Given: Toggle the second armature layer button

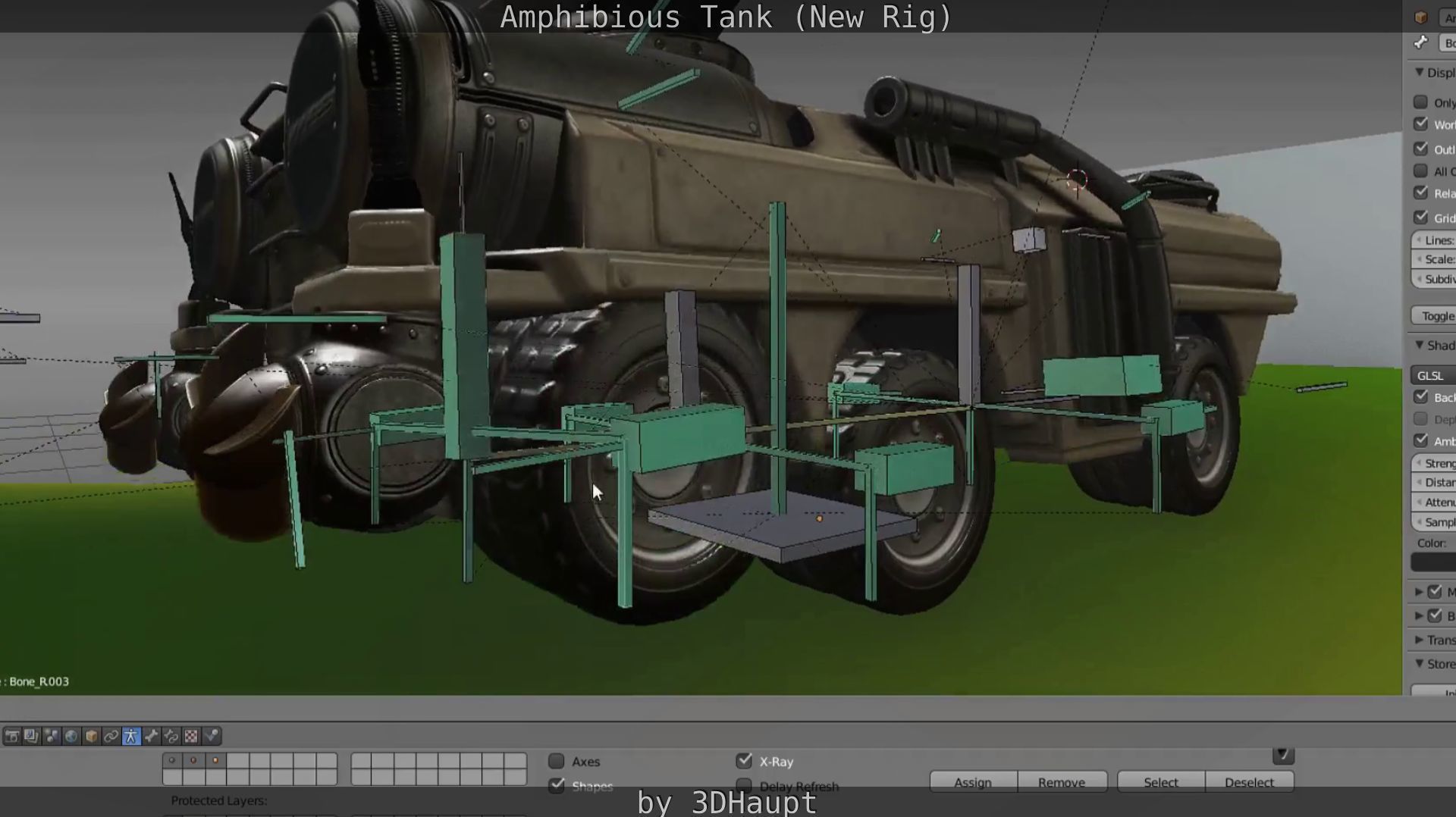Looking at the screenshot, I should click(194, 760).
